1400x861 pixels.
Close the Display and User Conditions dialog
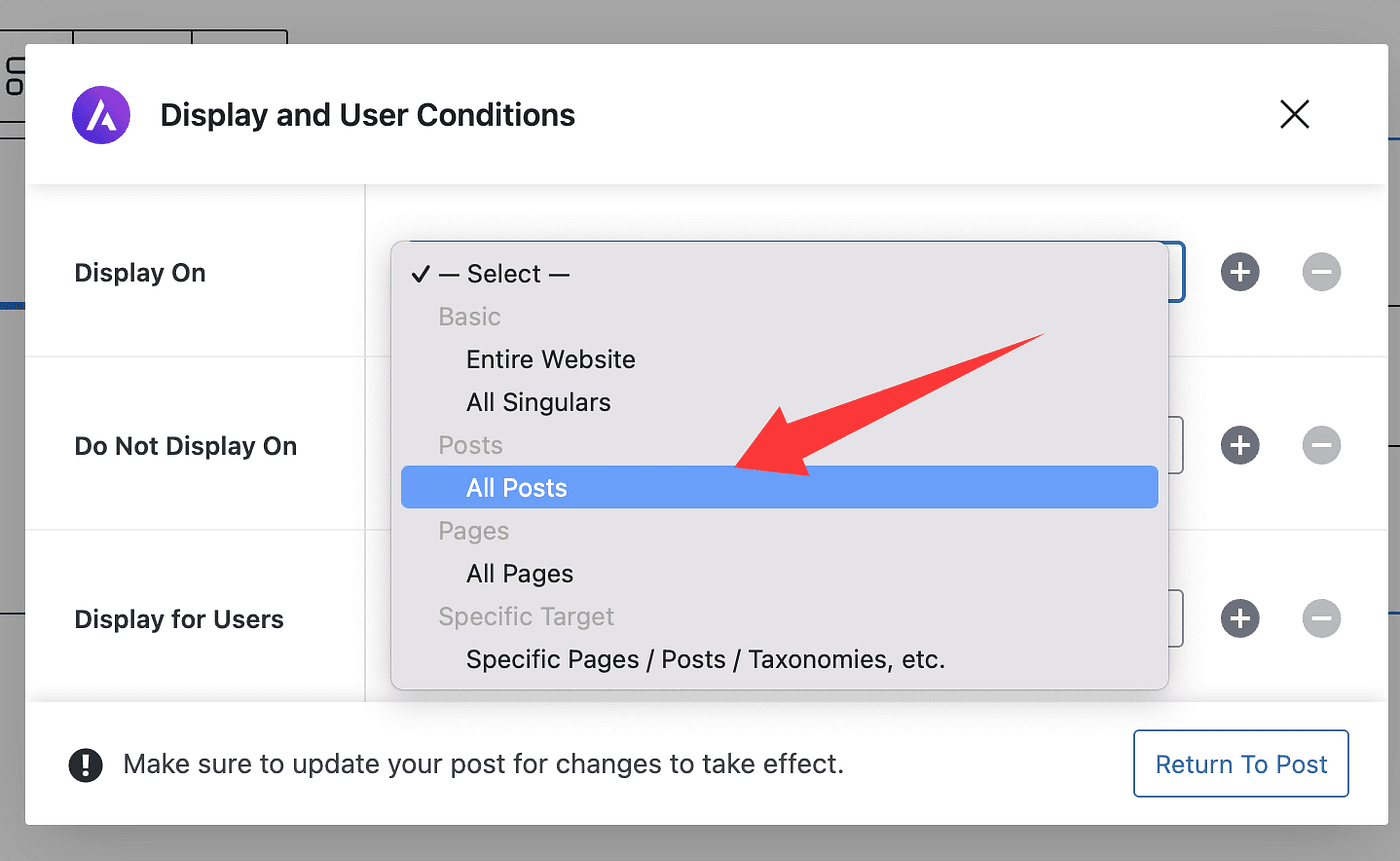coord(1294,115)
